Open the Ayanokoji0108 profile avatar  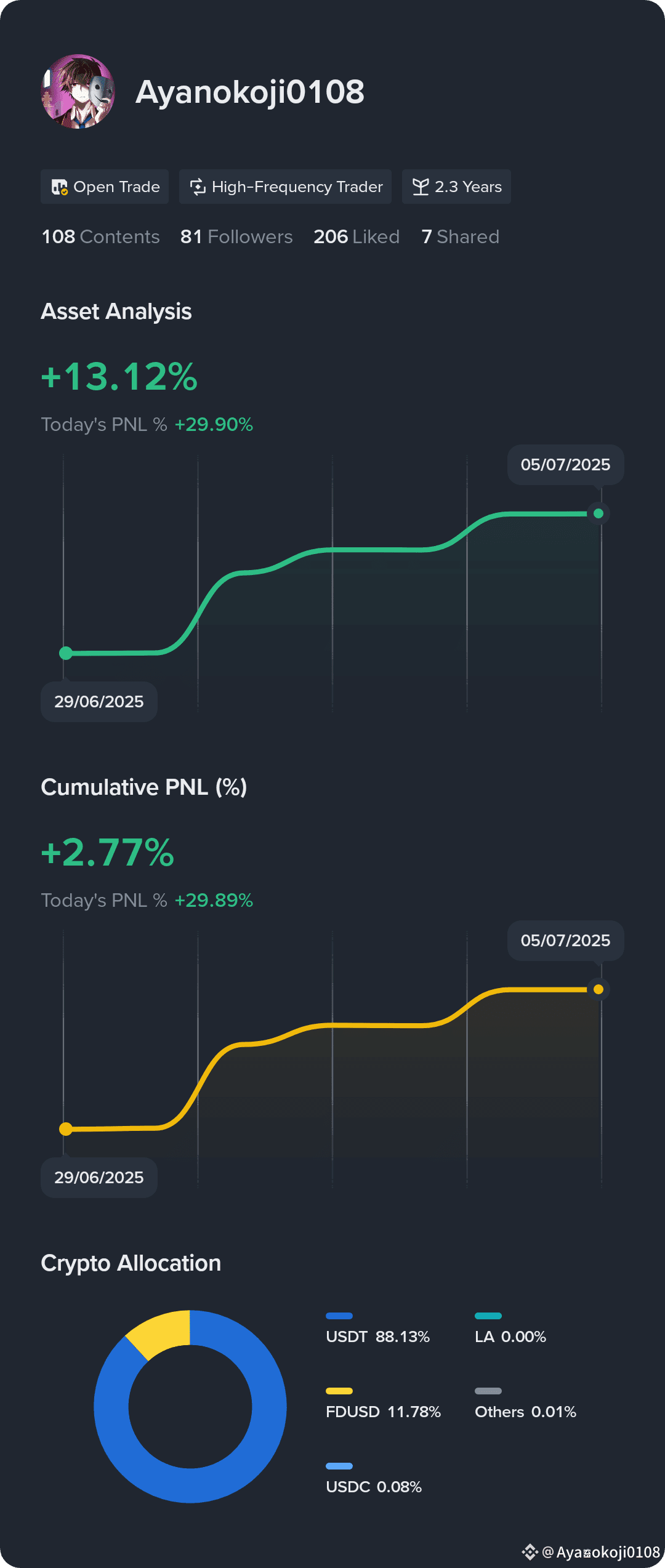[x=78, y=91]
